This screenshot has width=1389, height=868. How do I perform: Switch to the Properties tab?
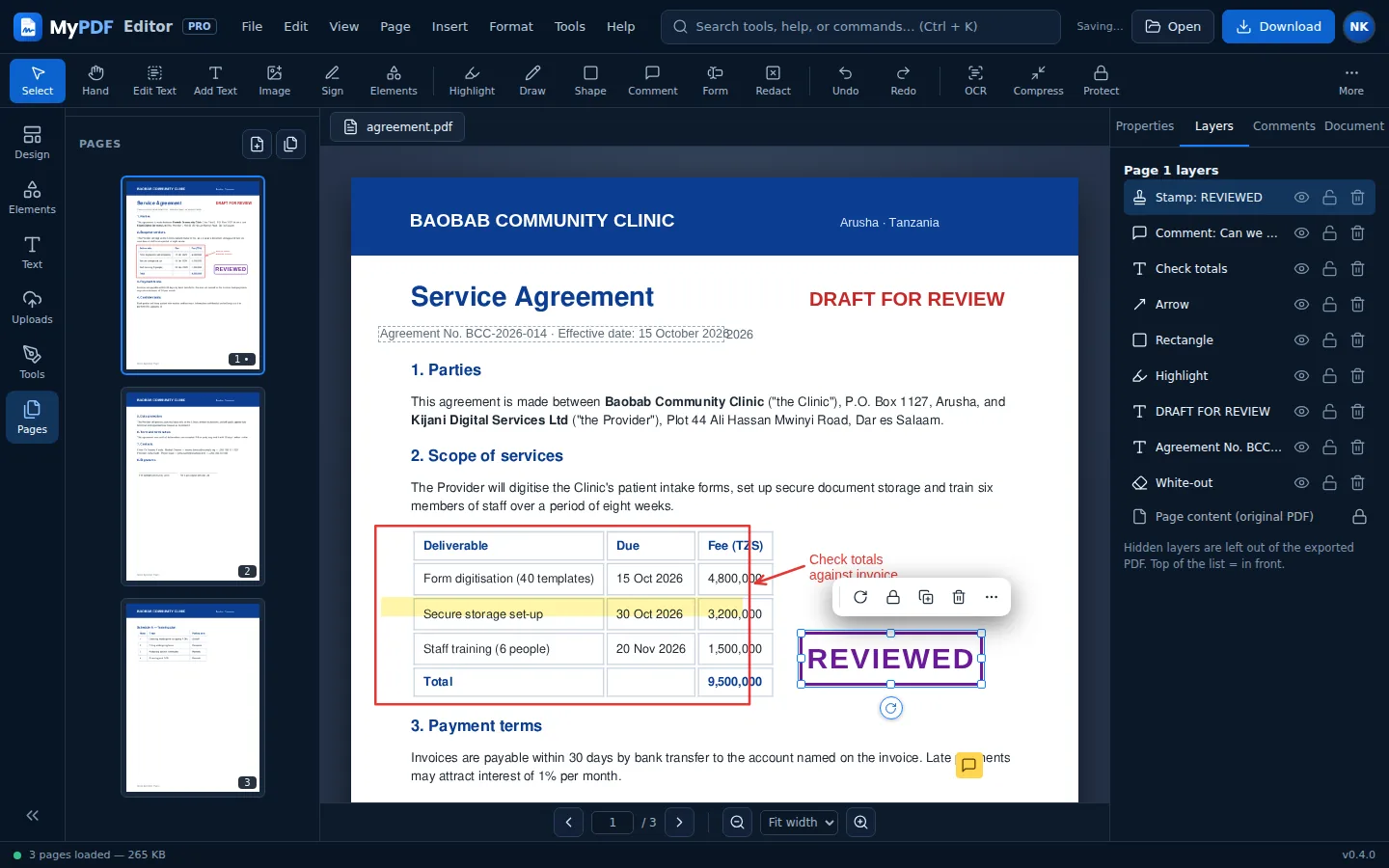point(1144,126)
